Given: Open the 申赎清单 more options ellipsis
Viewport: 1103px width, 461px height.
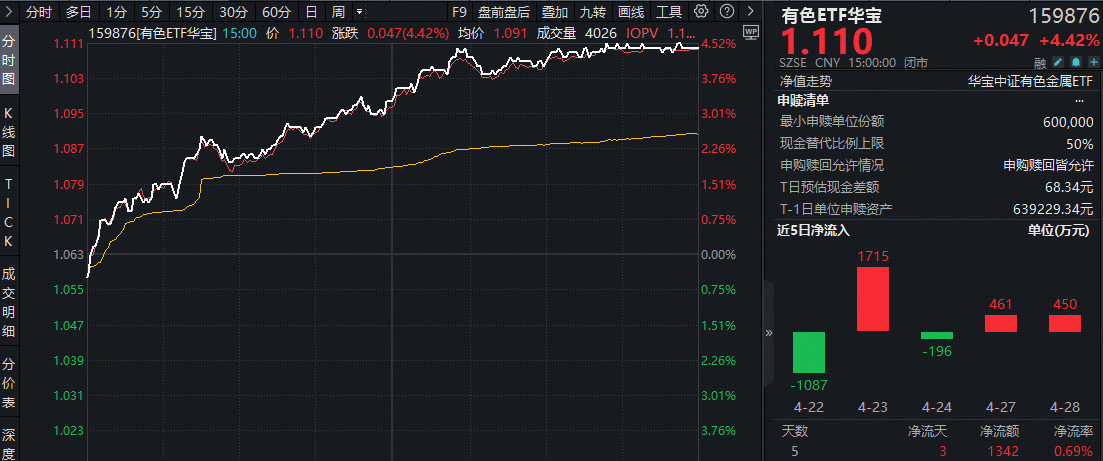Looking at the screenshot, I should pos(1079,100).
